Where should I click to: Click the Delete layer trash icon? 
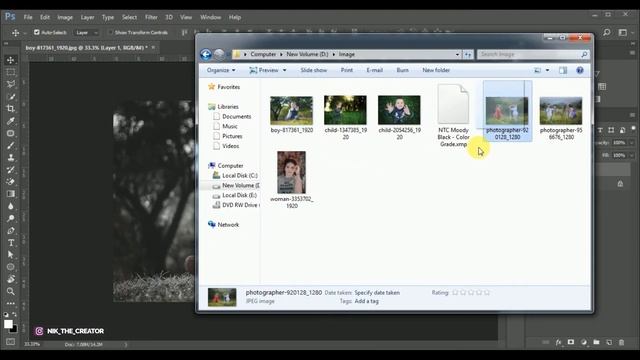click(x=621, y=342)
